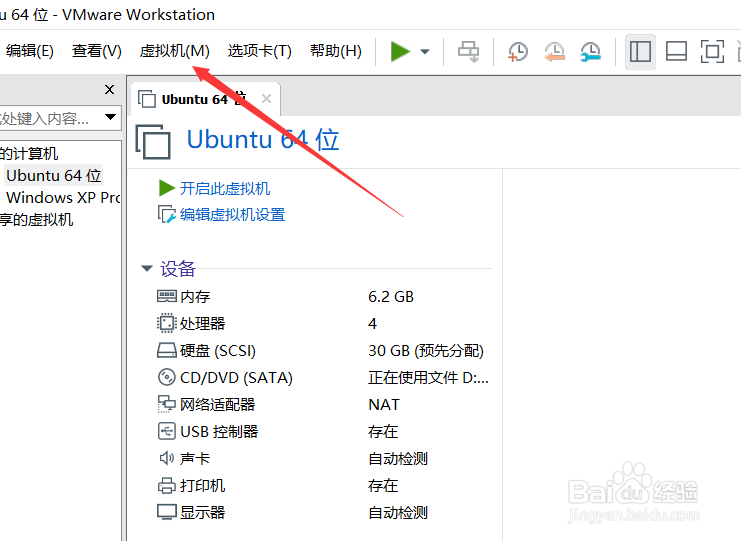Select the Ubuntu 64 位 tab
This screenshot has width=741, height=541.
(205, 99)
